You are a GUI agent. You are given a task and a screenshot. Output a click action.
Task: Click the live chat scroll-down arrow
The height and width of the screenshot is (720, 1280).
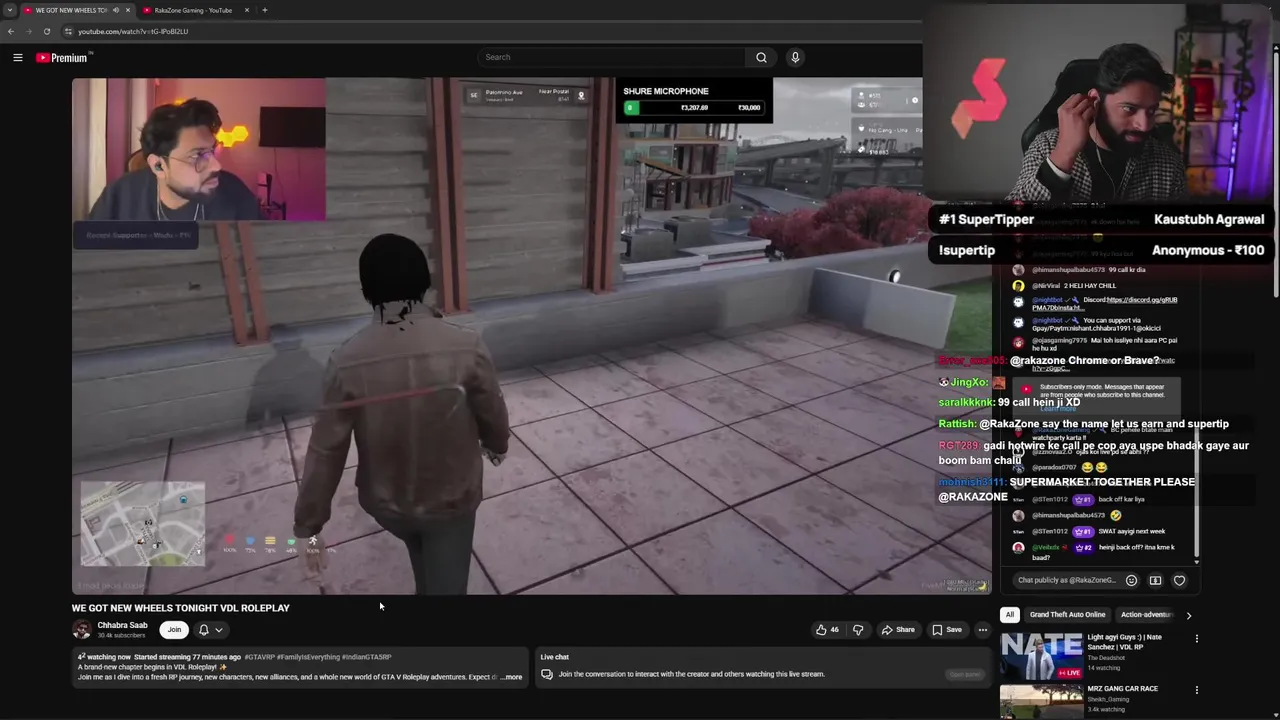click(1197, 560)
